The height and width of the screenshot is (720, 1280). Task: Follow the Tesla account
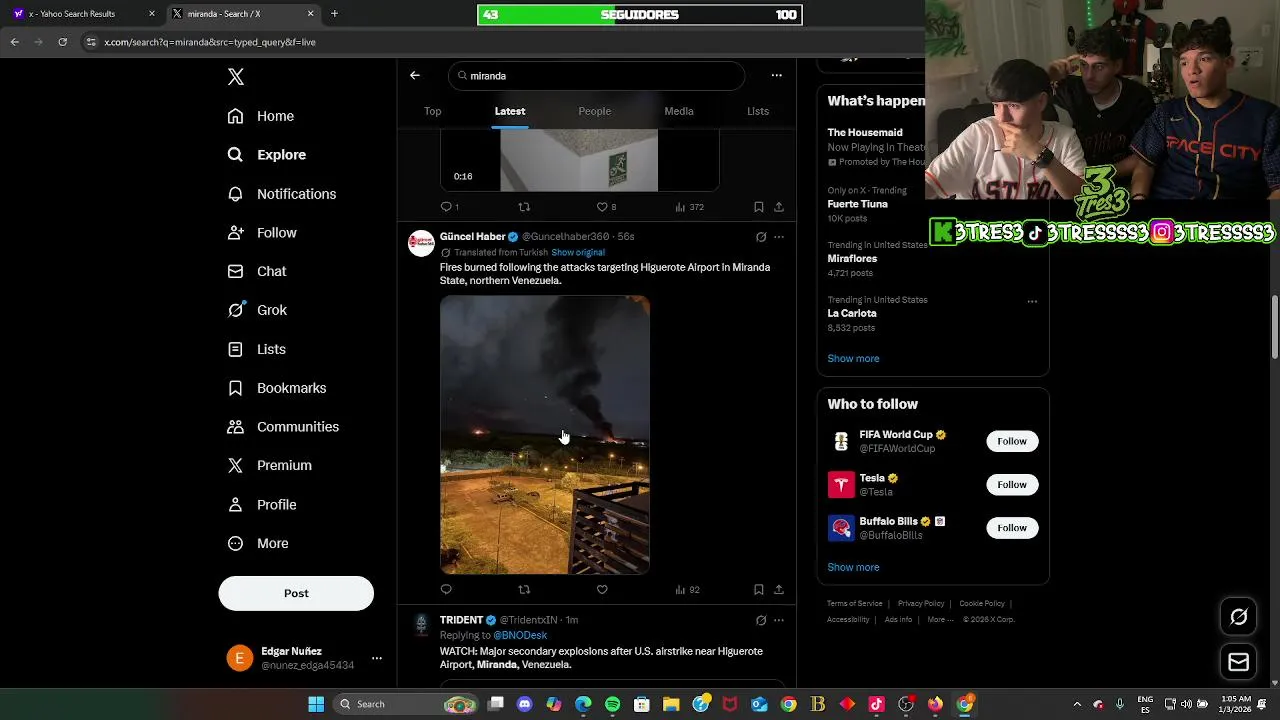[x=1012, y=484]
